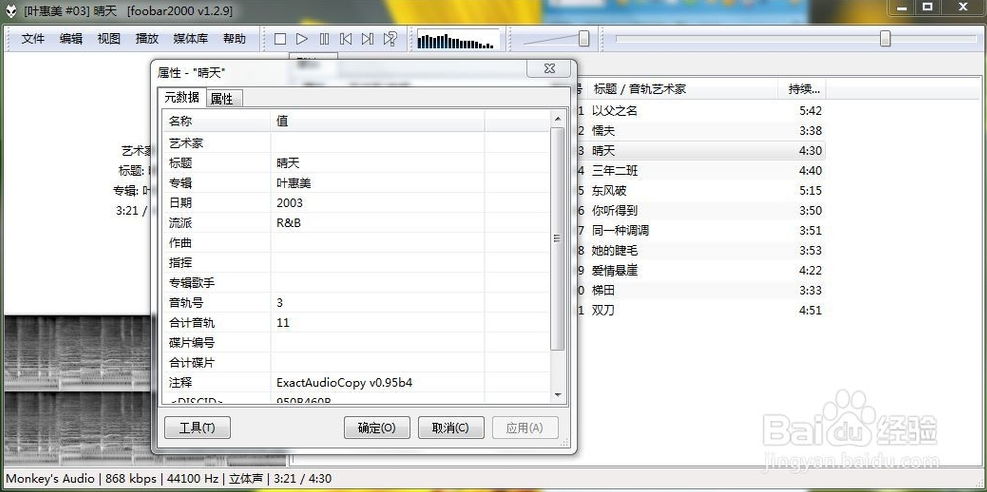Open the 帮助 menu
987x492 pixels.
coord(234,39)
